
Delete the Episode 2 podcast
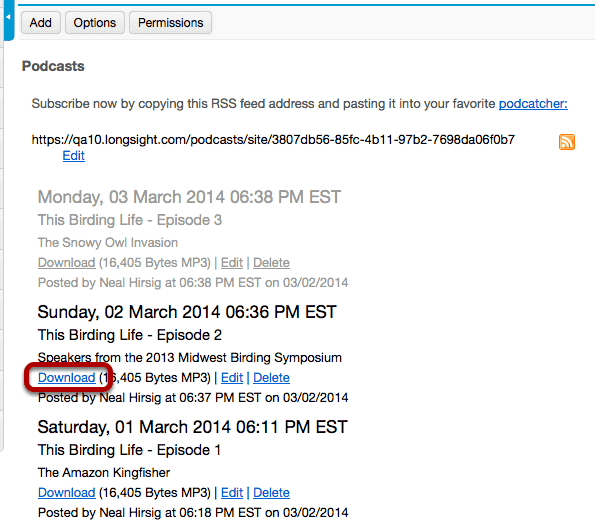click(271, 377)
